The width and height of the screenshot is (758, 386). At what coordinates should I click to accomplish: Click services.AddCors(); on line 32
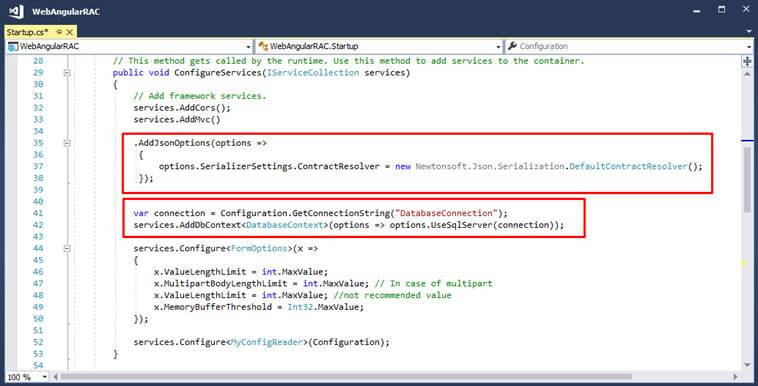[182, 108]
